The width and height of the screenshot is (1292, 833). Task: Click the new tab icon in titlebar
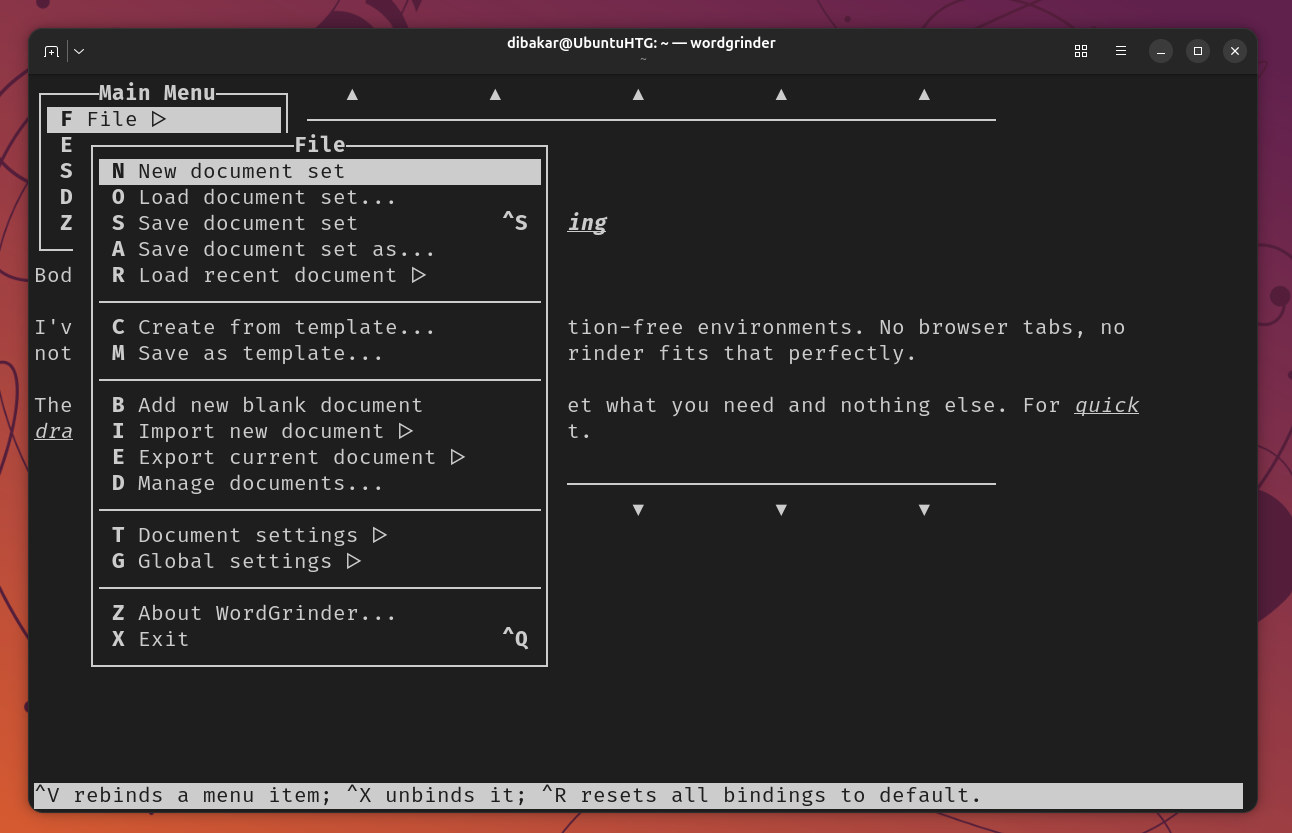[x=51, y=51]
